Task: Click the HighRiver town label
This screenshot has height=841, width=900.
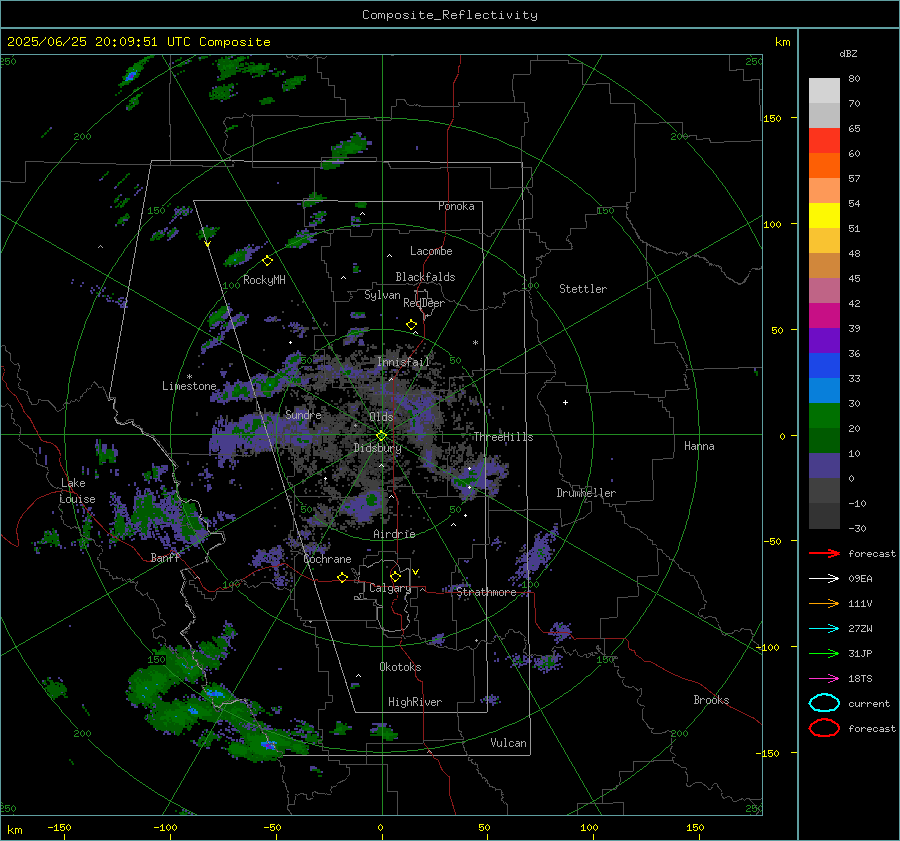Action: click(415, 702)
